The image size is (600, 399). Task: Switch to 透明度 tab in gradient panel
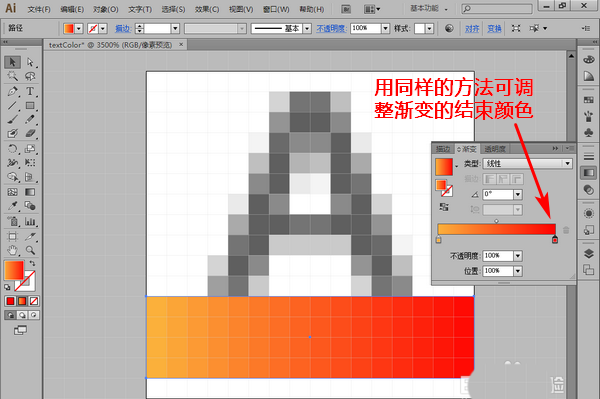(494, 149)
